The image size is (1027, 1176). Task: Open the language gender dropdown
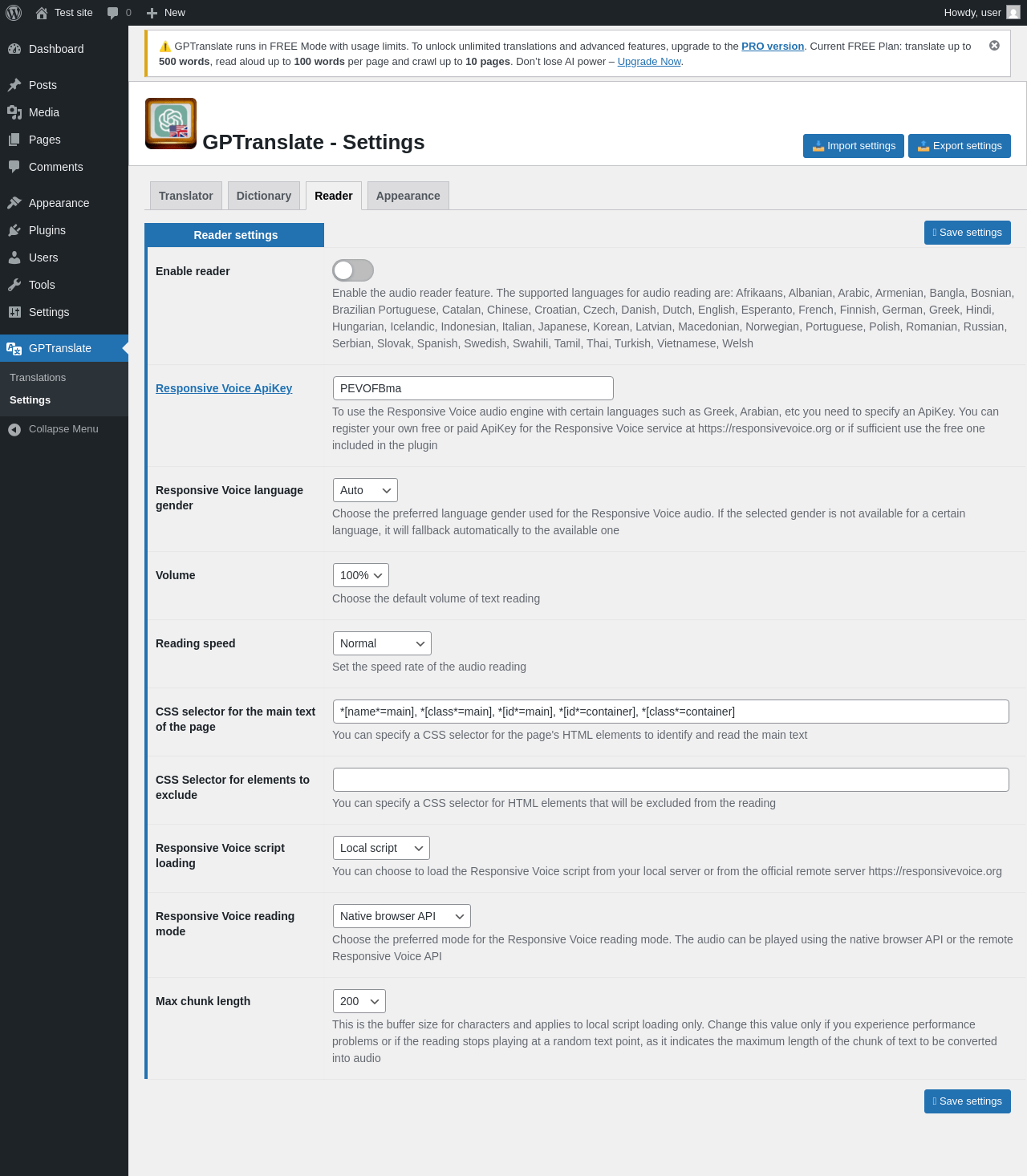tap(365, 490)
